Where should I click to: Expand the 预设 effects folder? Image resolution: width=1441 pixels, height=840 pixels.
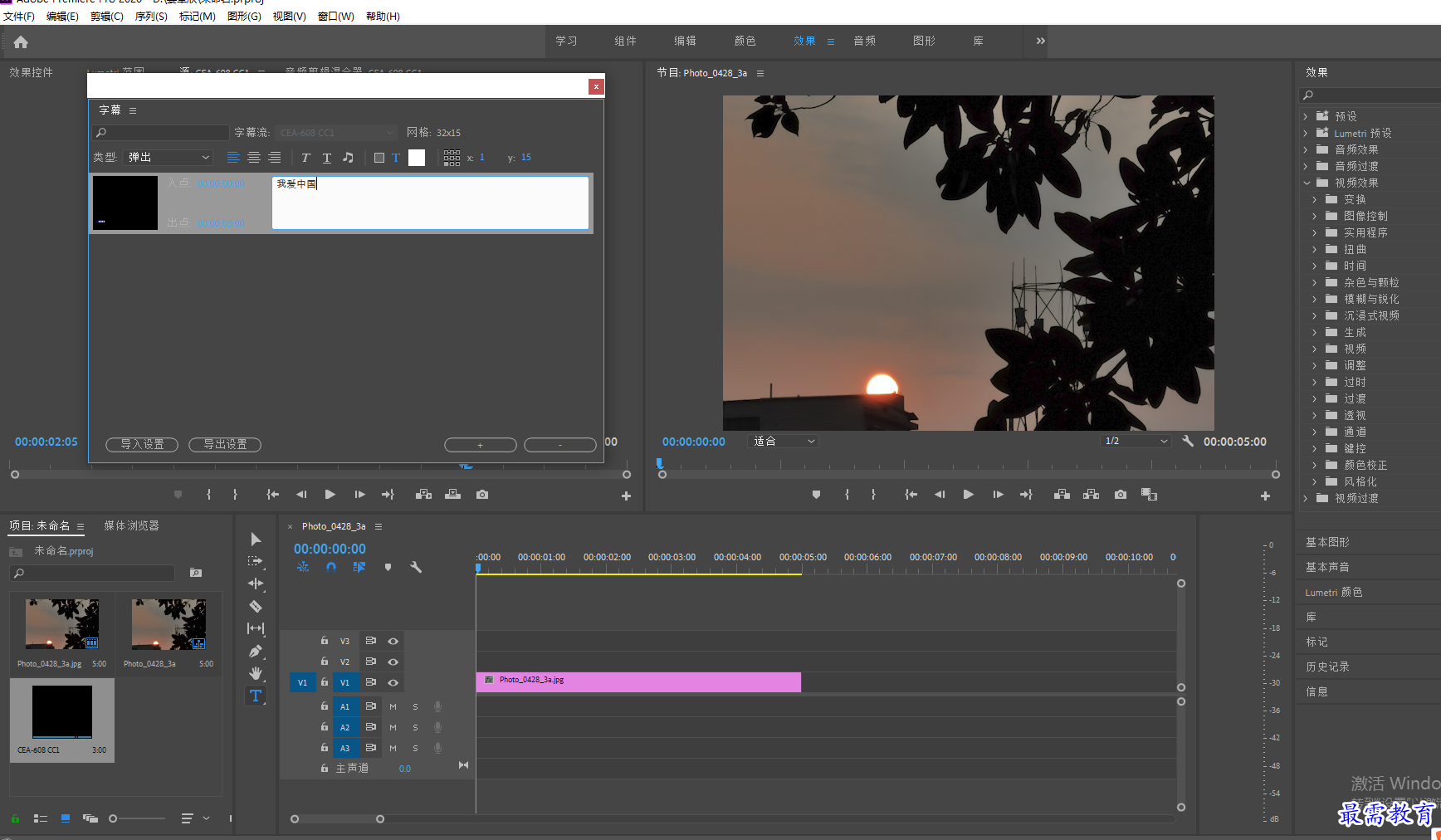point(1306,116)
